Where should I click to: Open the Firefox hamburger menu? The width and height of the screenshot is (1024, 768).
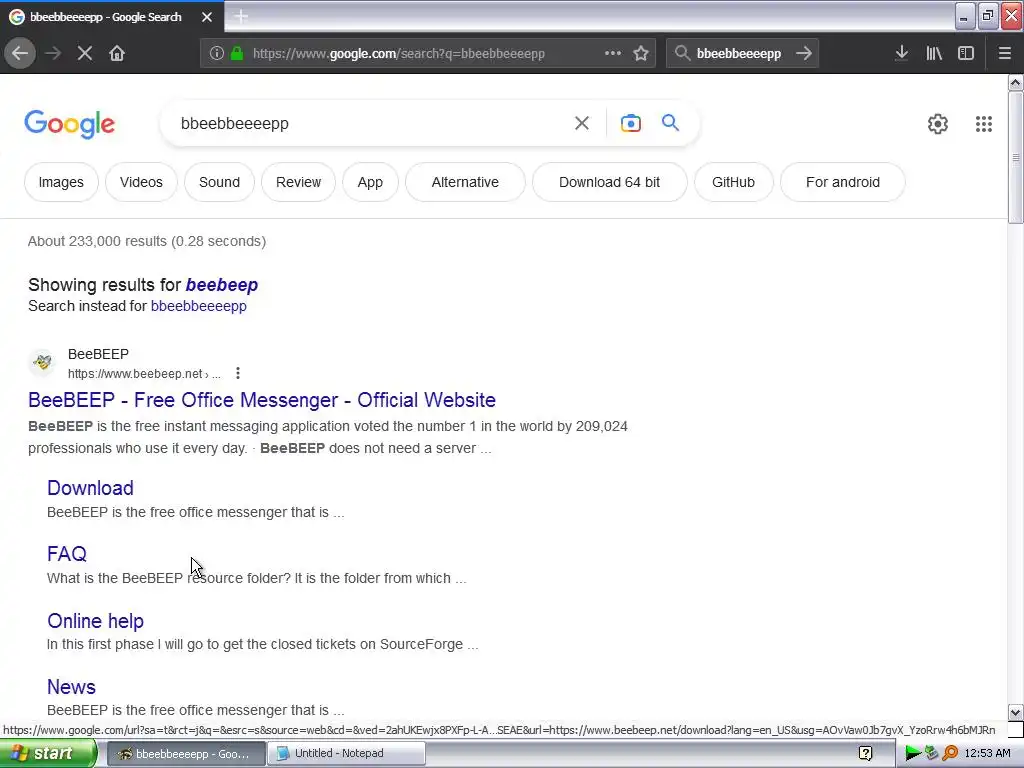1004,54
